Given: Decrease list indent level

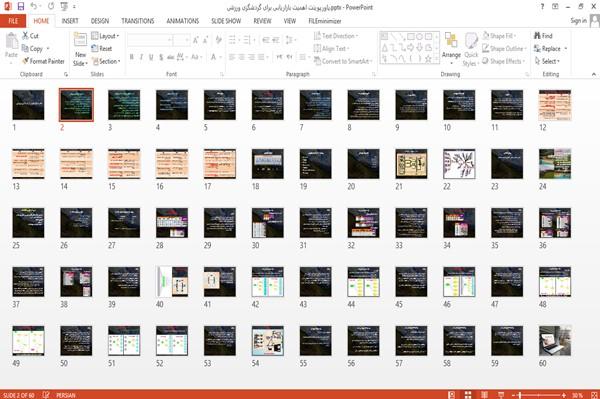Looking at the screenshot, I should [x=266, y=40].
